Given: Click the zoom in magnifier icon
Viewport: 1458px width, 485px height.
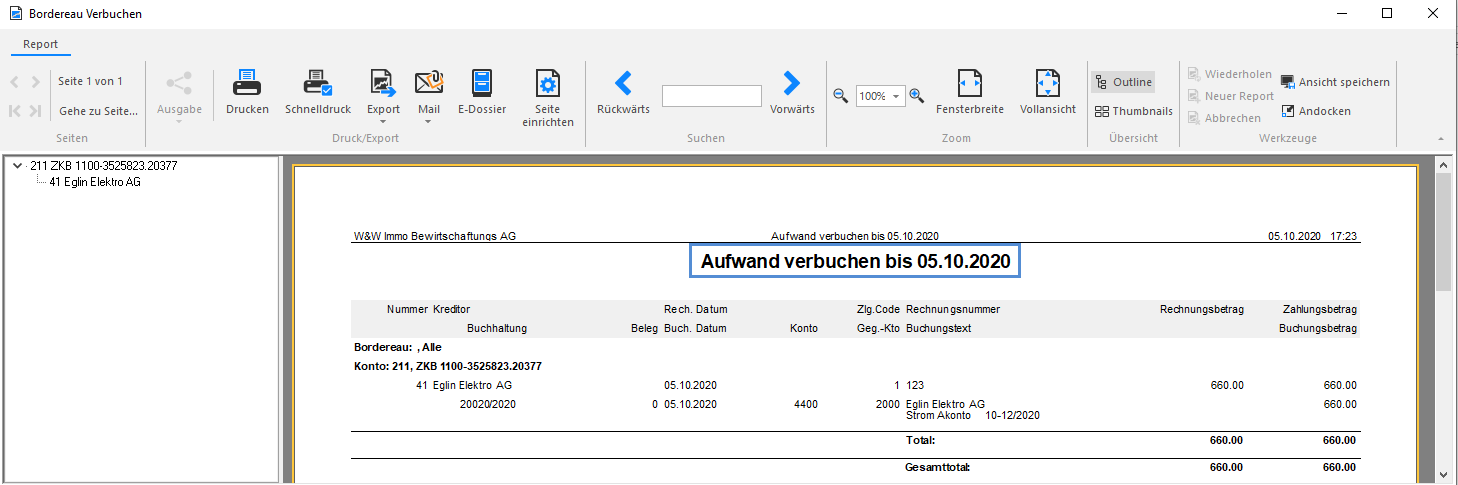Looking at the screenshot, I should 916,96.
